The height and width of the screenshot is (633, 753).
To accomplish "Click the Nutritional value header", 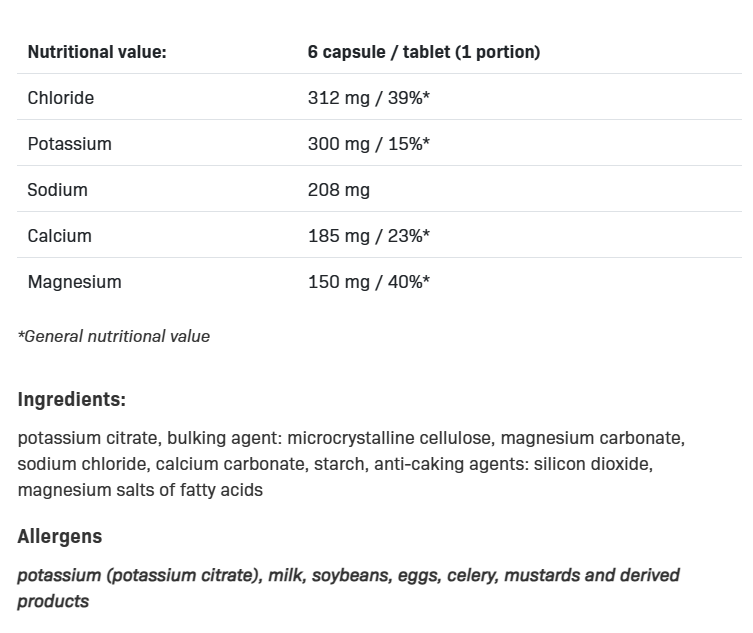I will point(97,52).
